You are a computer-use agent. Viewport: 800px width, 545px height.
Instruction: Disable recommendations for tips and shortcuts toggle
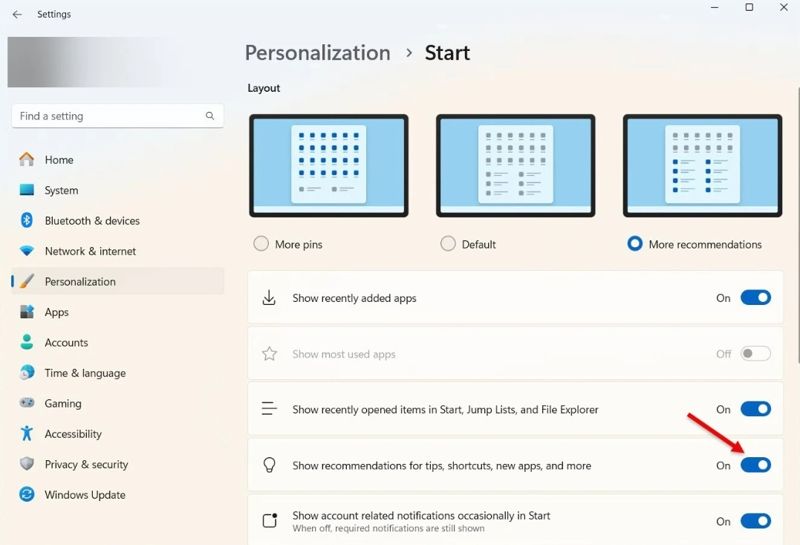click(x=755, y=465)
